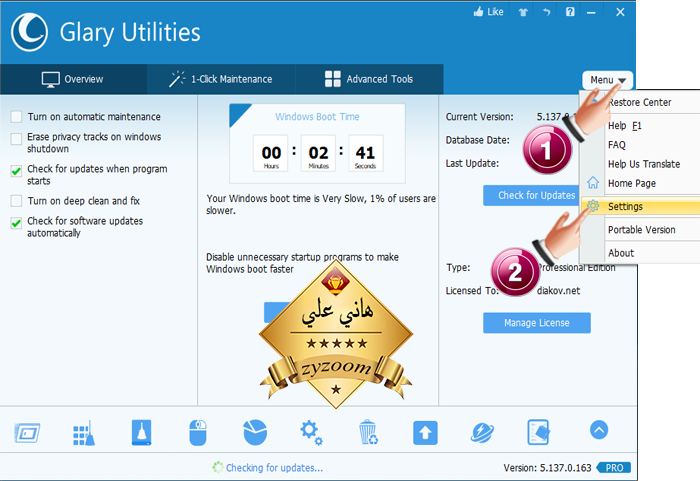Screen dimensions: 700x481
Task: Click the Manage License button
Action: pos(537,322)
